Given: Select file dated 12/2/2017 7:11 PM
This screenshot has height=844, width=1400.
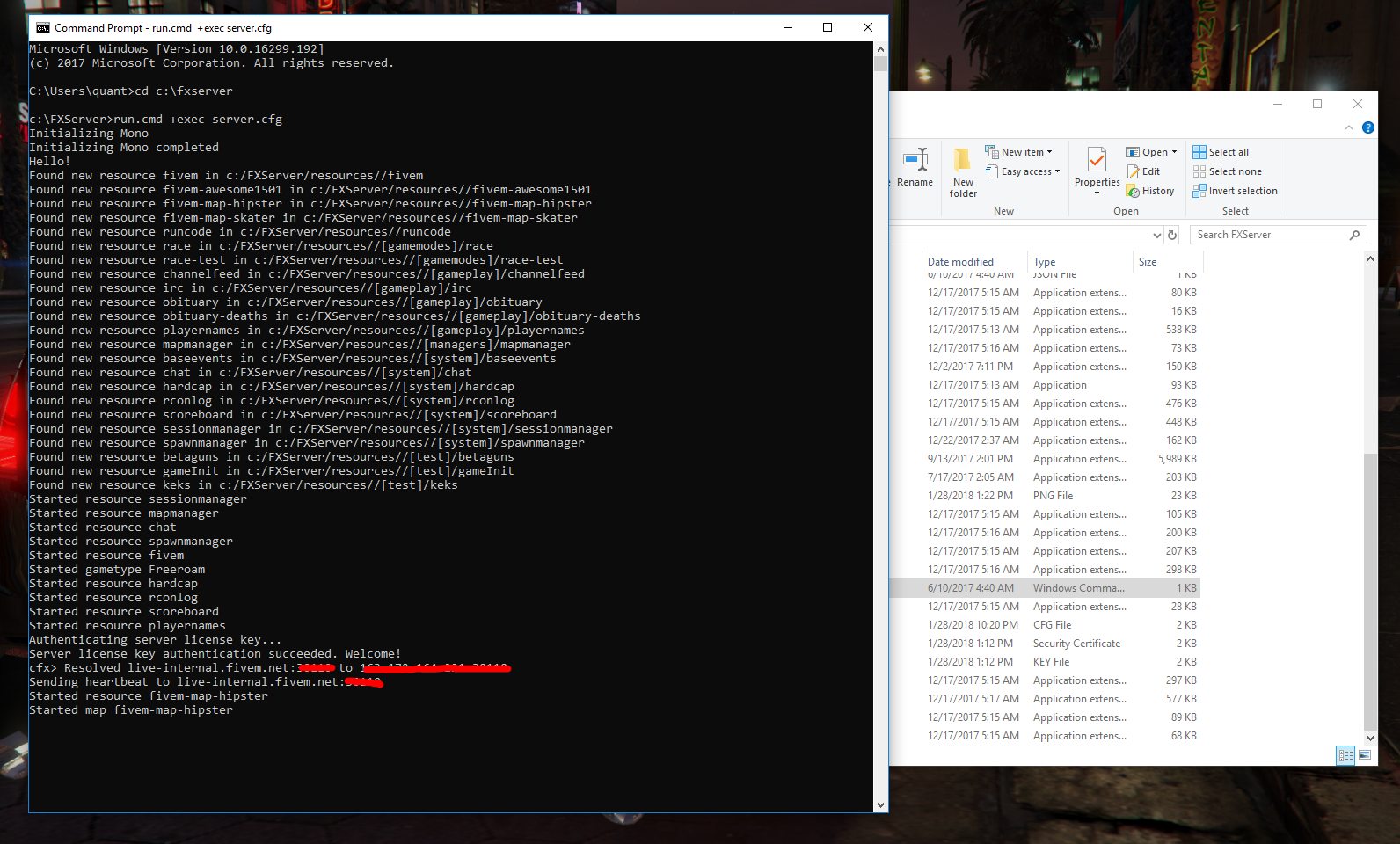Looking at the screenshot, I should click(1046, 367).
